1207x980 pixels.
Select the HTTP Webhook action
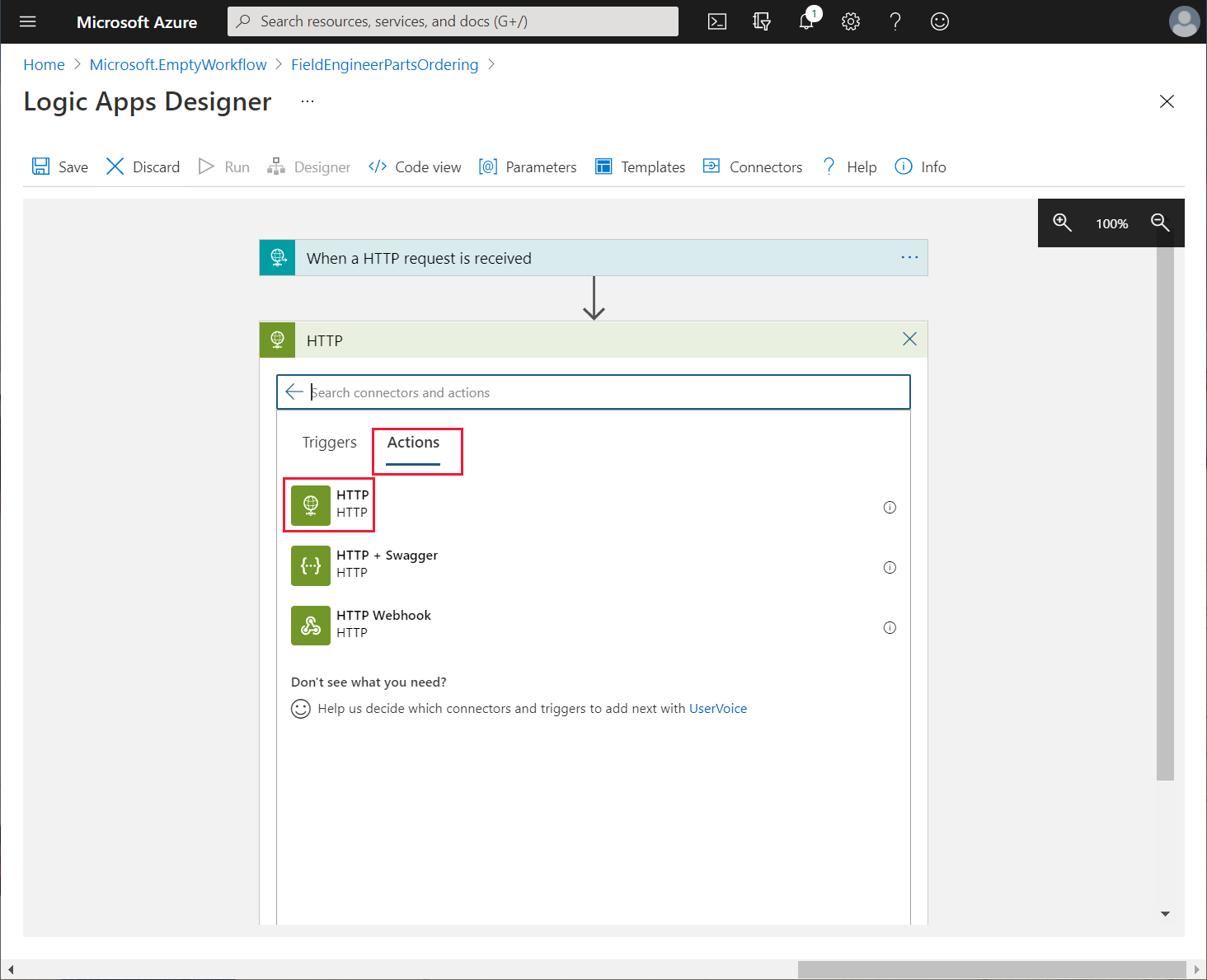coord(361,625)
